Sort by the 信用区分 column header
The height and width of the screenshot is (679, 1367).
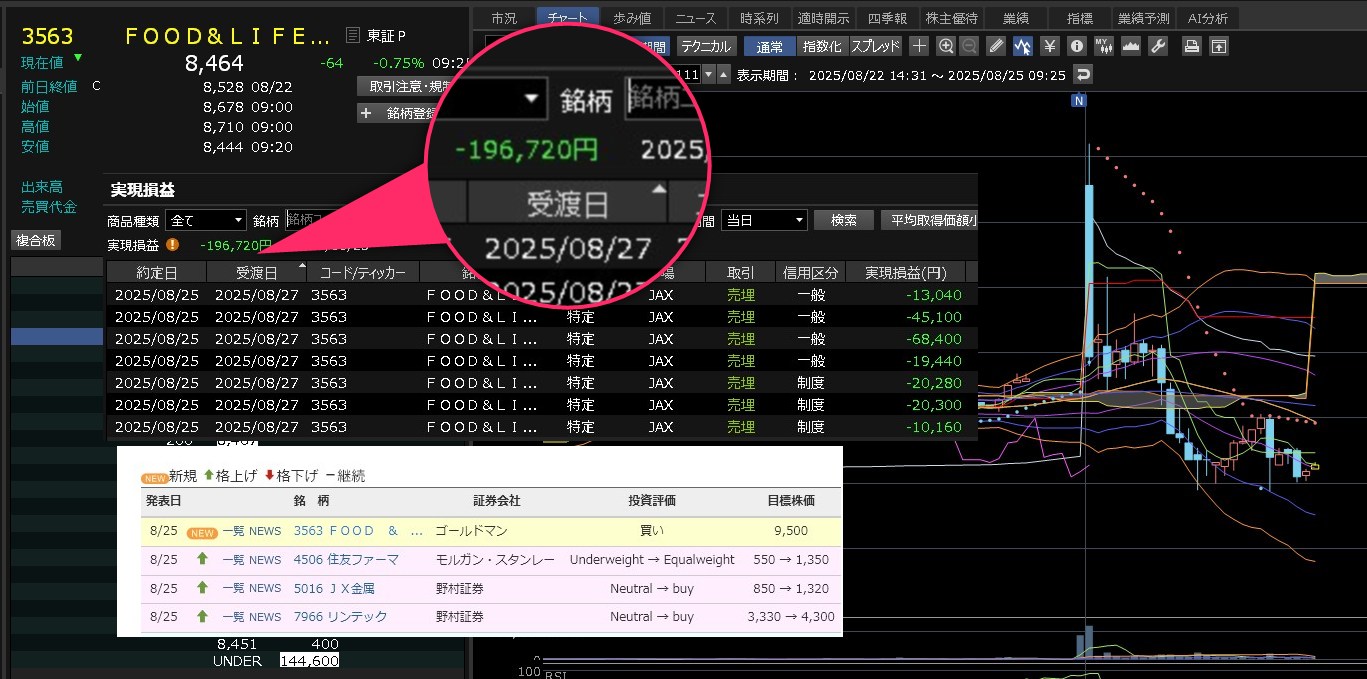(810, 272)
